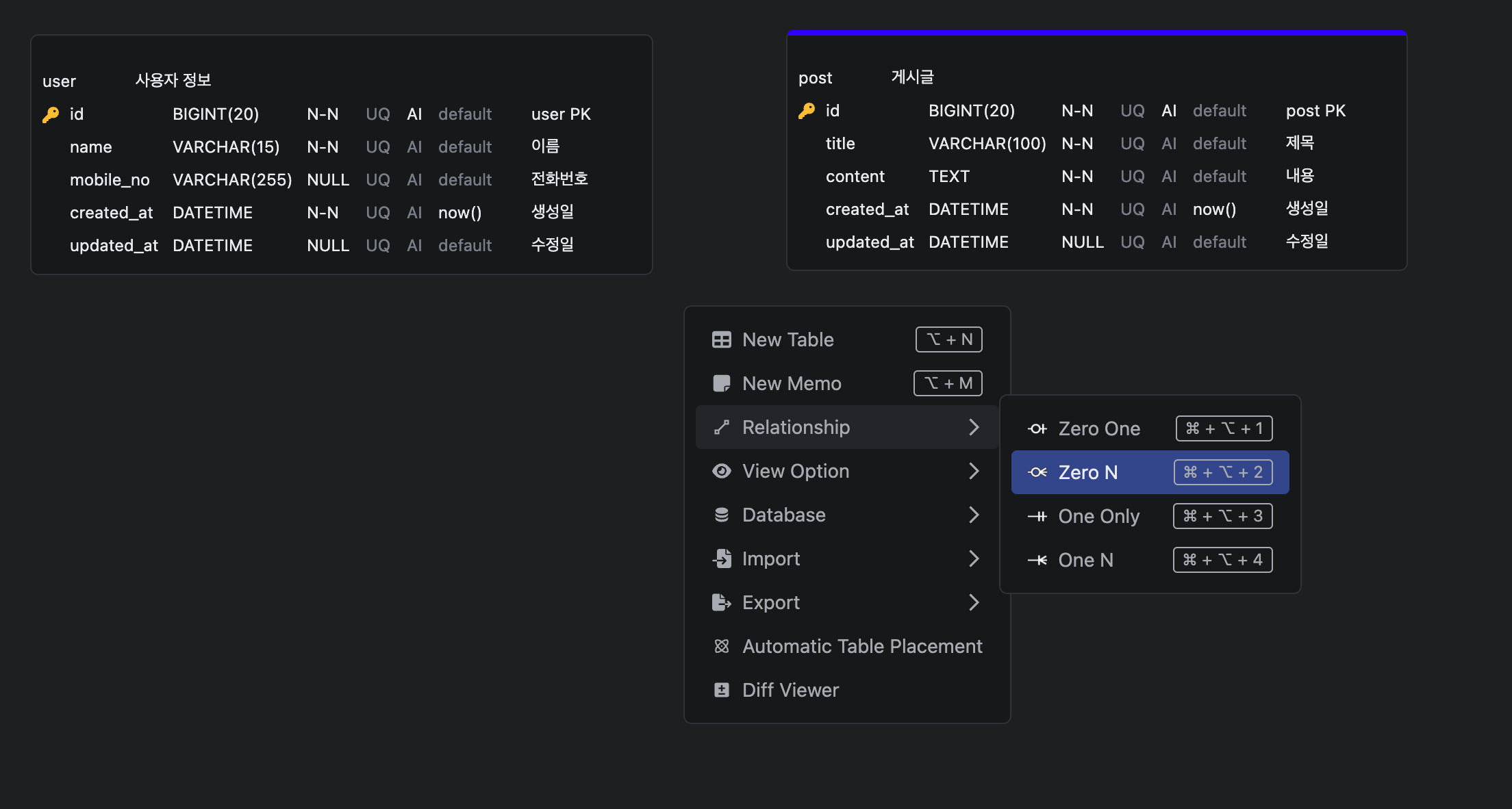Click the gold key icon in the user table
This screenshot has height=809, width=1512.
51,114
